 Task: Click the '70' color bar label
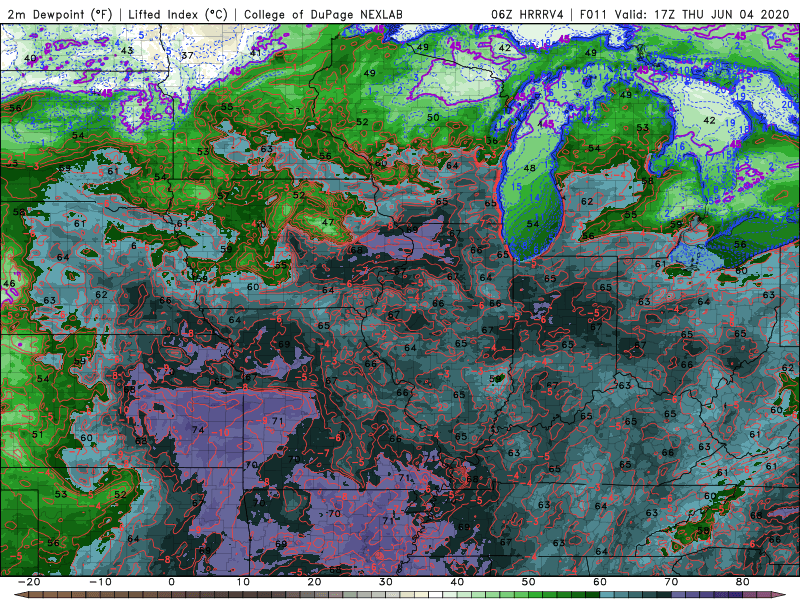671,582
